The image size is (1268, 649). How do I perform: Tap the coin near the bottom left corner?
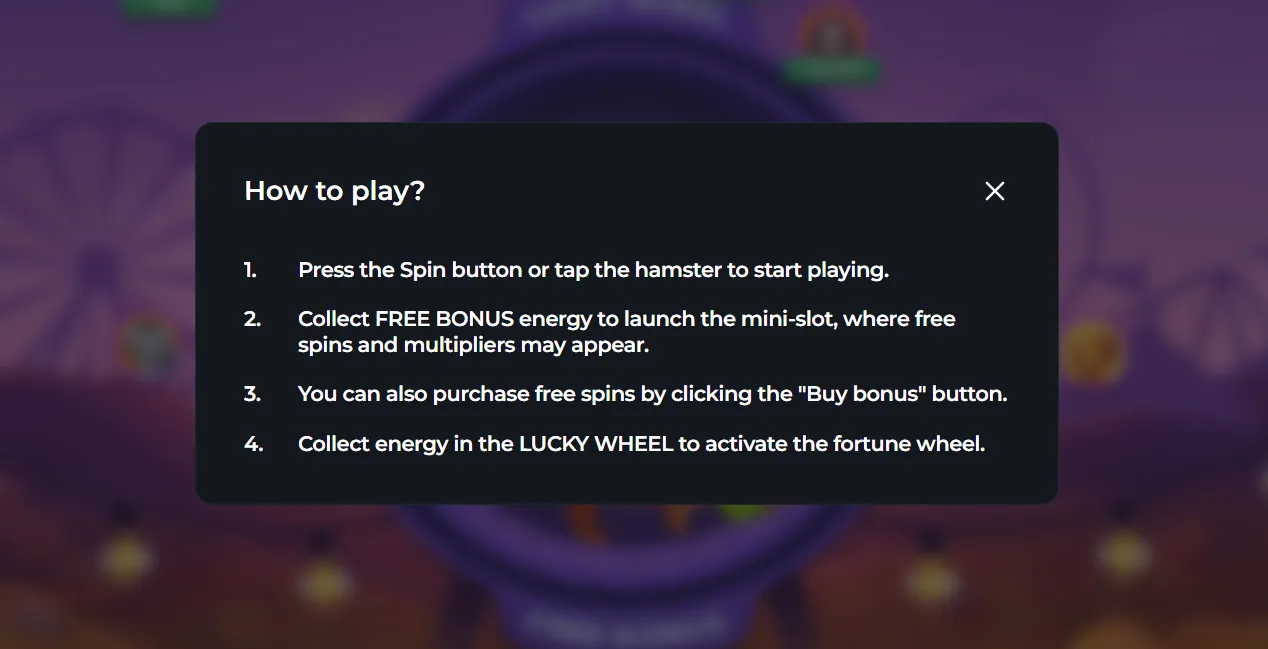click(x=127, y=556)
